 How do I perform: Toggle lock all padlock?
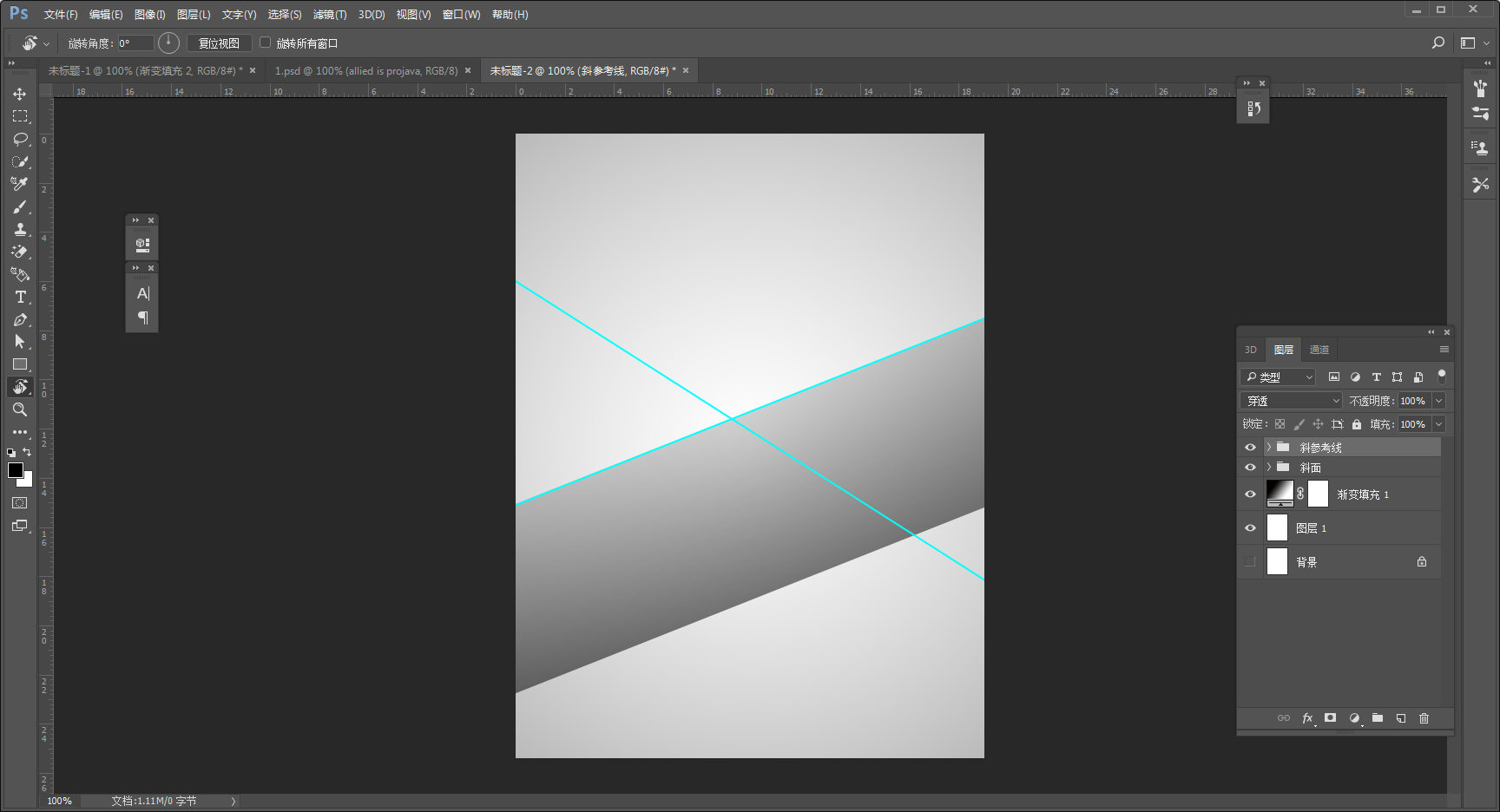coord(1357,424)
